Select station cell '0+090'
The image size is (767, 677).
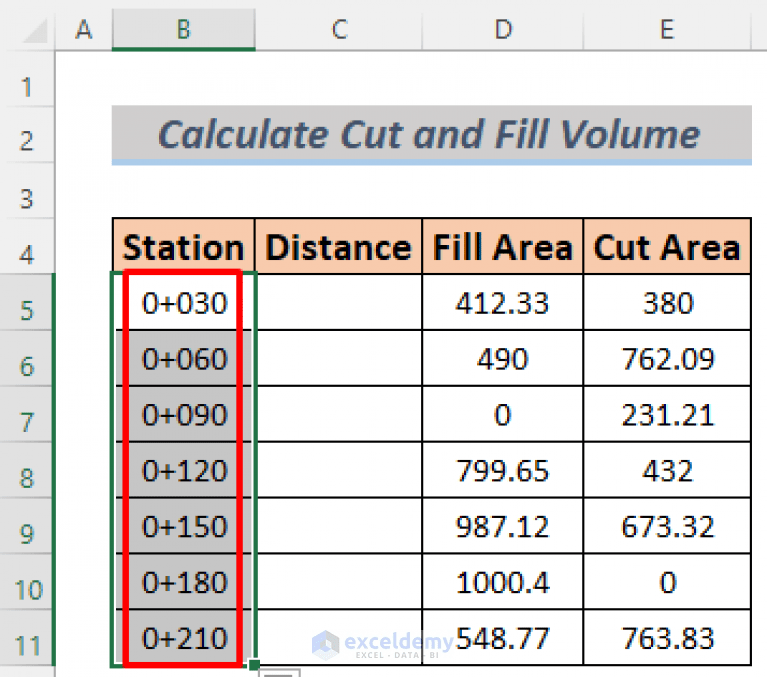coord(183,414)
